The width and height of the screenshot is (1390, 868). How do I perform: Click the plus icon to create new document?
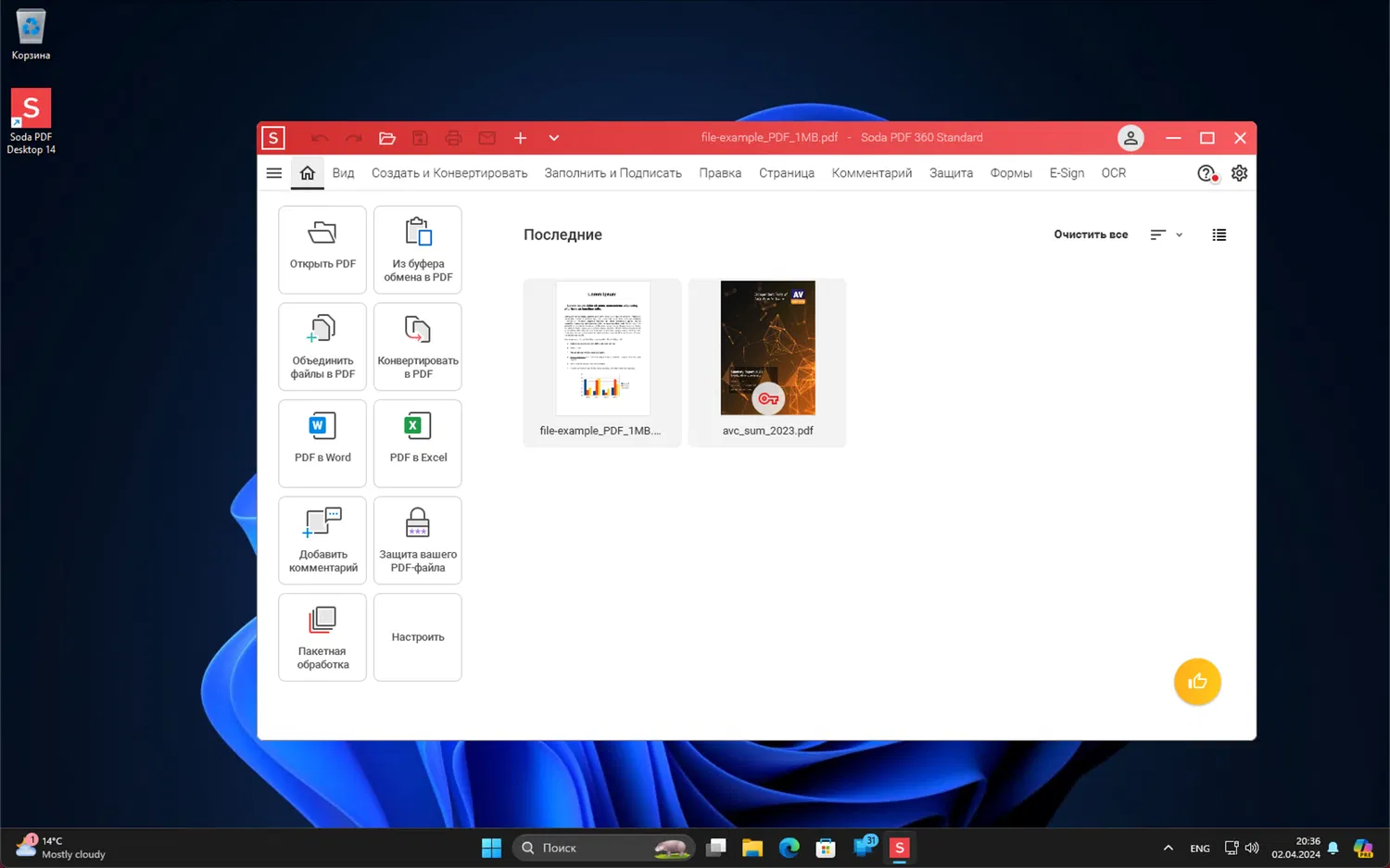click(x=520, y=138)
